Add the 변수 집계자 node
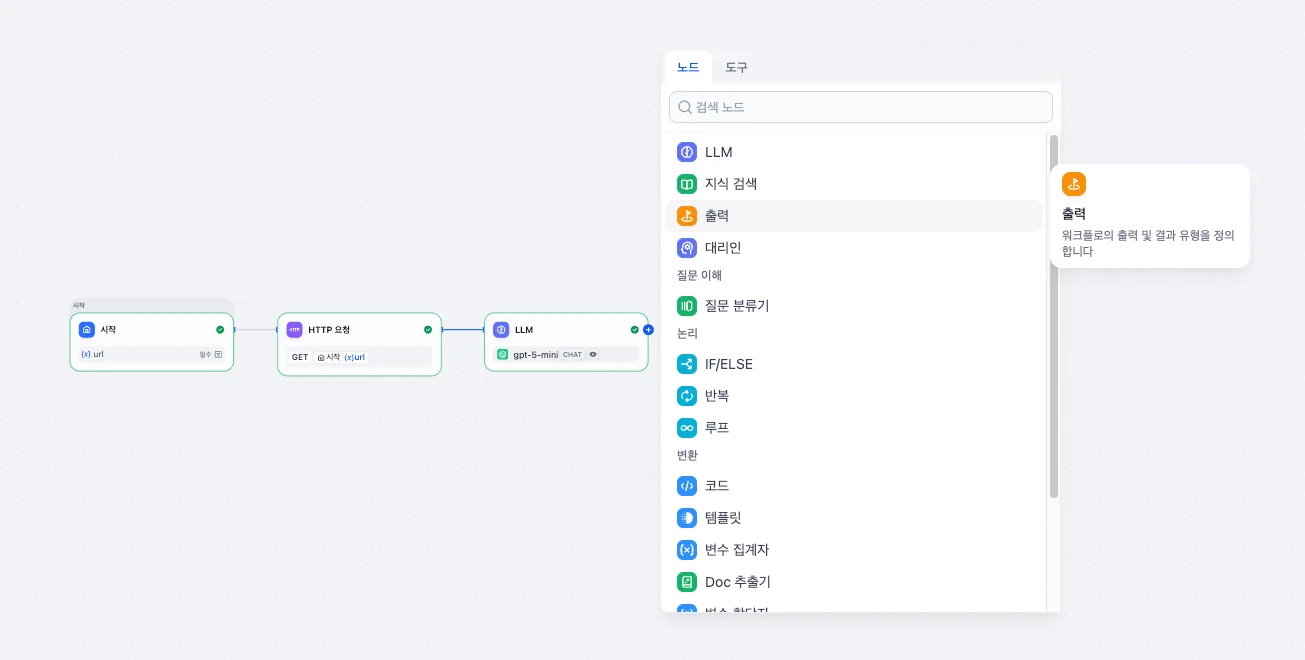 [x=736, y=550]
